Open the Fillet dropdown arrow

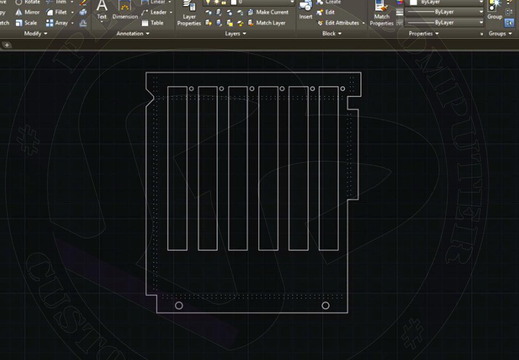[x=72, y=12]
